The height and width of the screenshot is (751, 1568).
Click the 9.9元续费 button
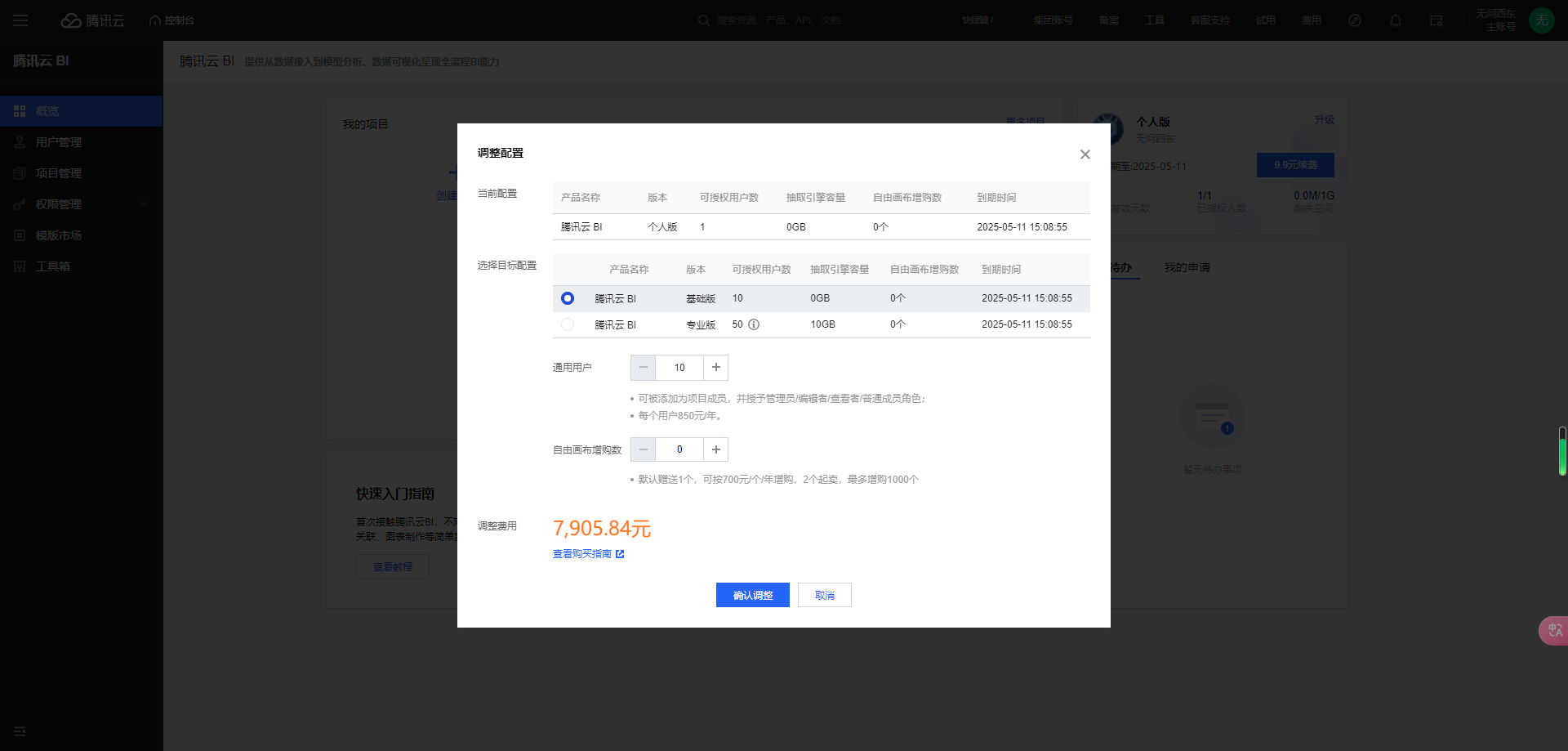coord(1295,165)
